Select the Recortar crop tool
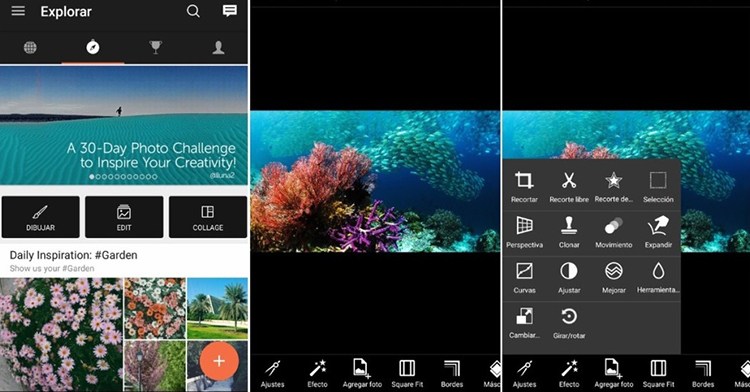The width and height of the screenshot is (750, 392). coord(524,187)
